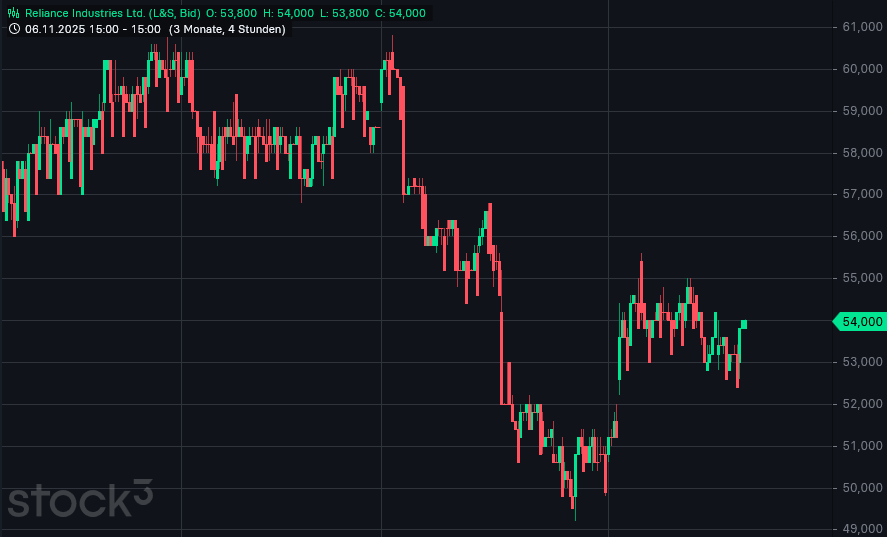Image resolution: width=887 pixels, height=537 pixels.
Task: Click the 55,000 label on price axis
Action: click(x=863, y=278)
